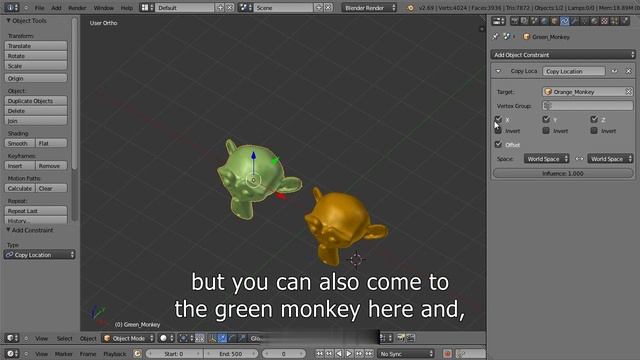Viewport: 640px width, 360px height.
Task: Enable Invert under the Y axis
Action: pos(546,131)
